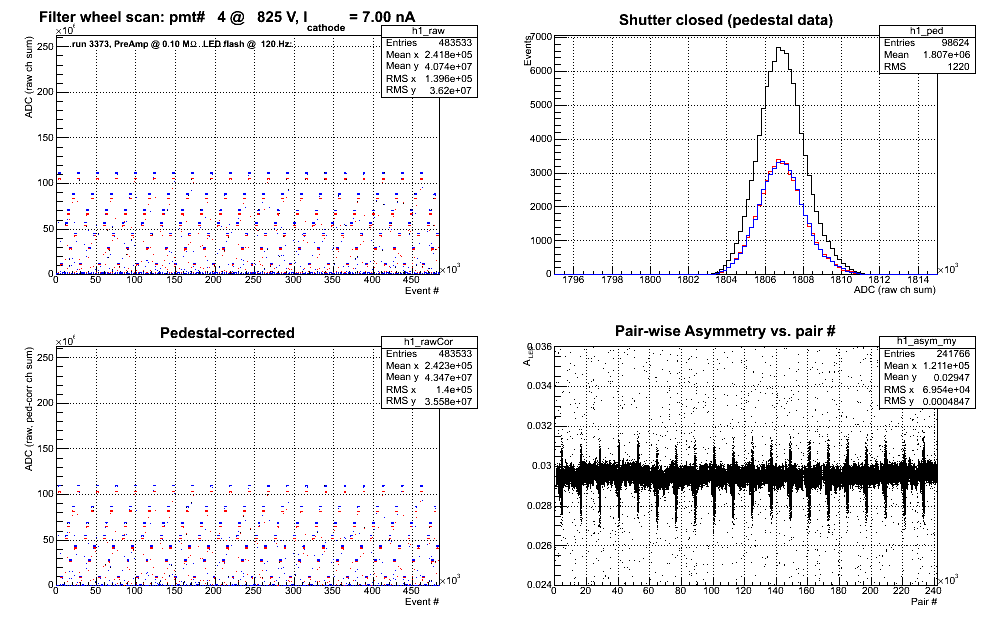
Task: Click the 'Events' y-axis label on pedestal plot
Action: coord(527,51)
